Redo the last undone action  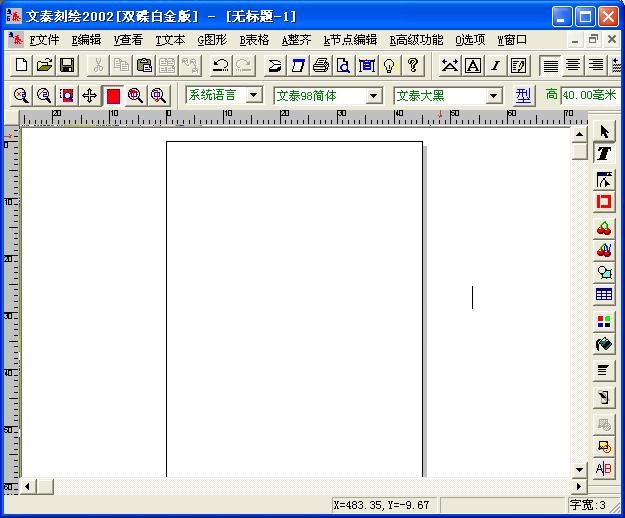(x=244, y=65)
